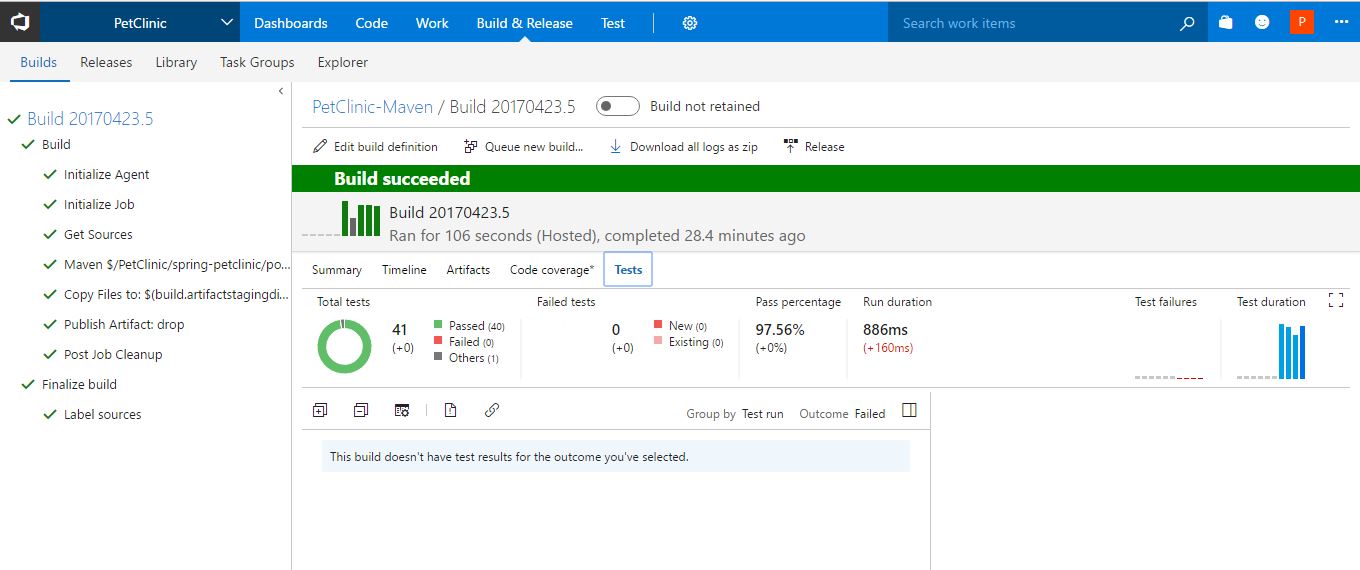
Task: Click the expand all icon
Action: coord(320,410)
